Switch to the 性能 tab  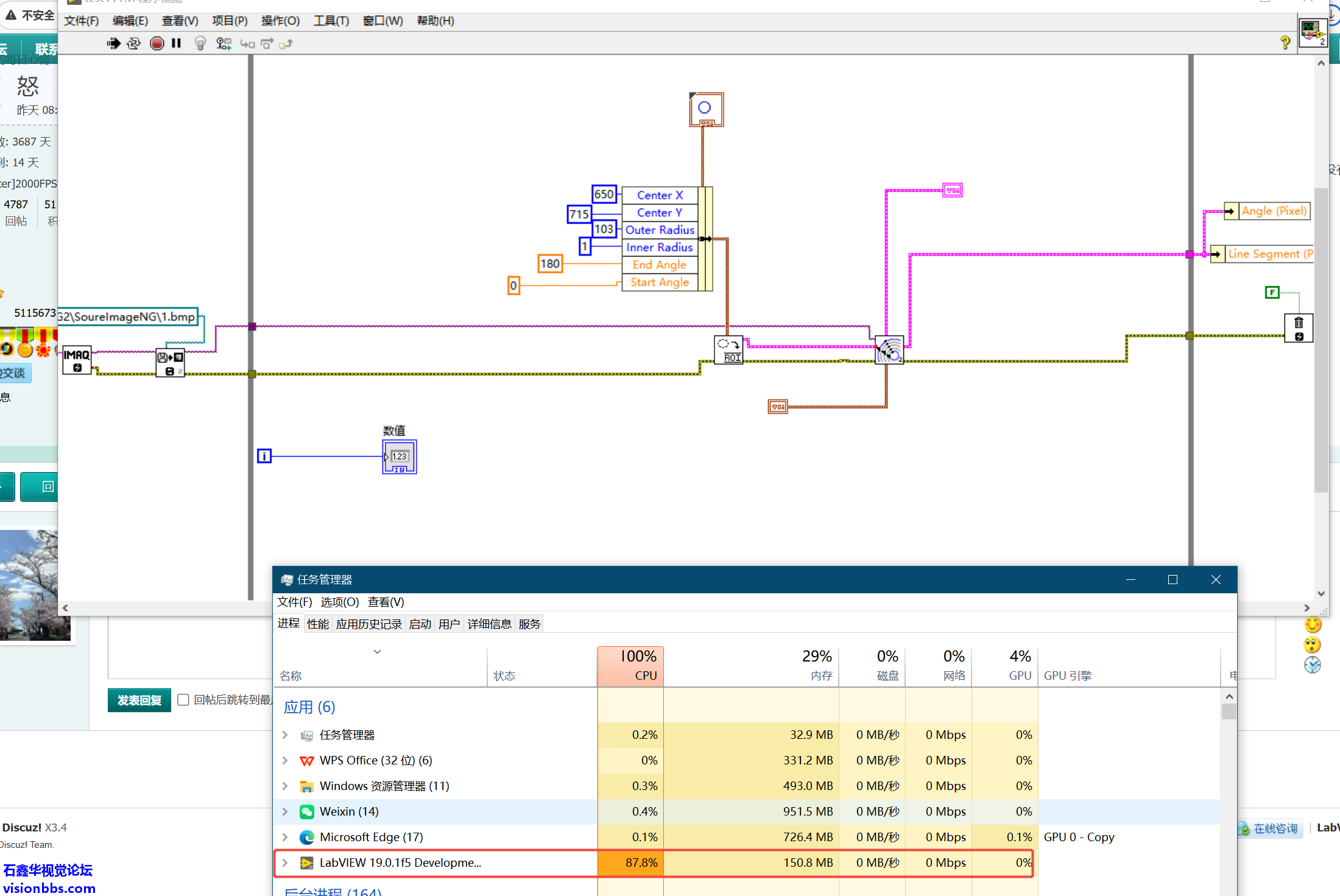[317, 624]
